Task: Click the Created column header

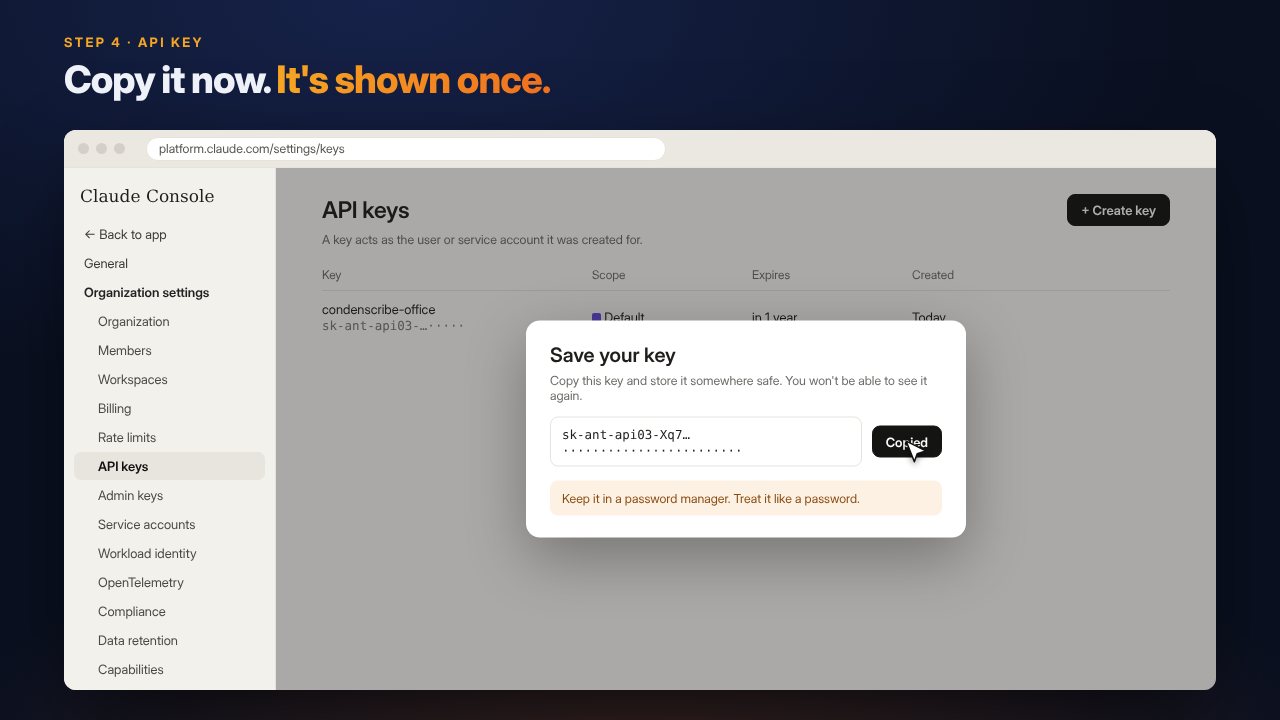Action: point(933,275)
